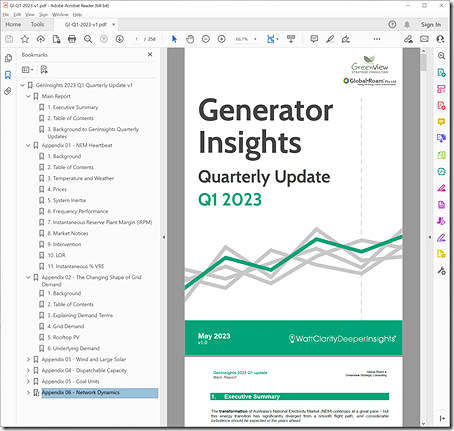Open the zoom percentage dropdown

point(255,39)
